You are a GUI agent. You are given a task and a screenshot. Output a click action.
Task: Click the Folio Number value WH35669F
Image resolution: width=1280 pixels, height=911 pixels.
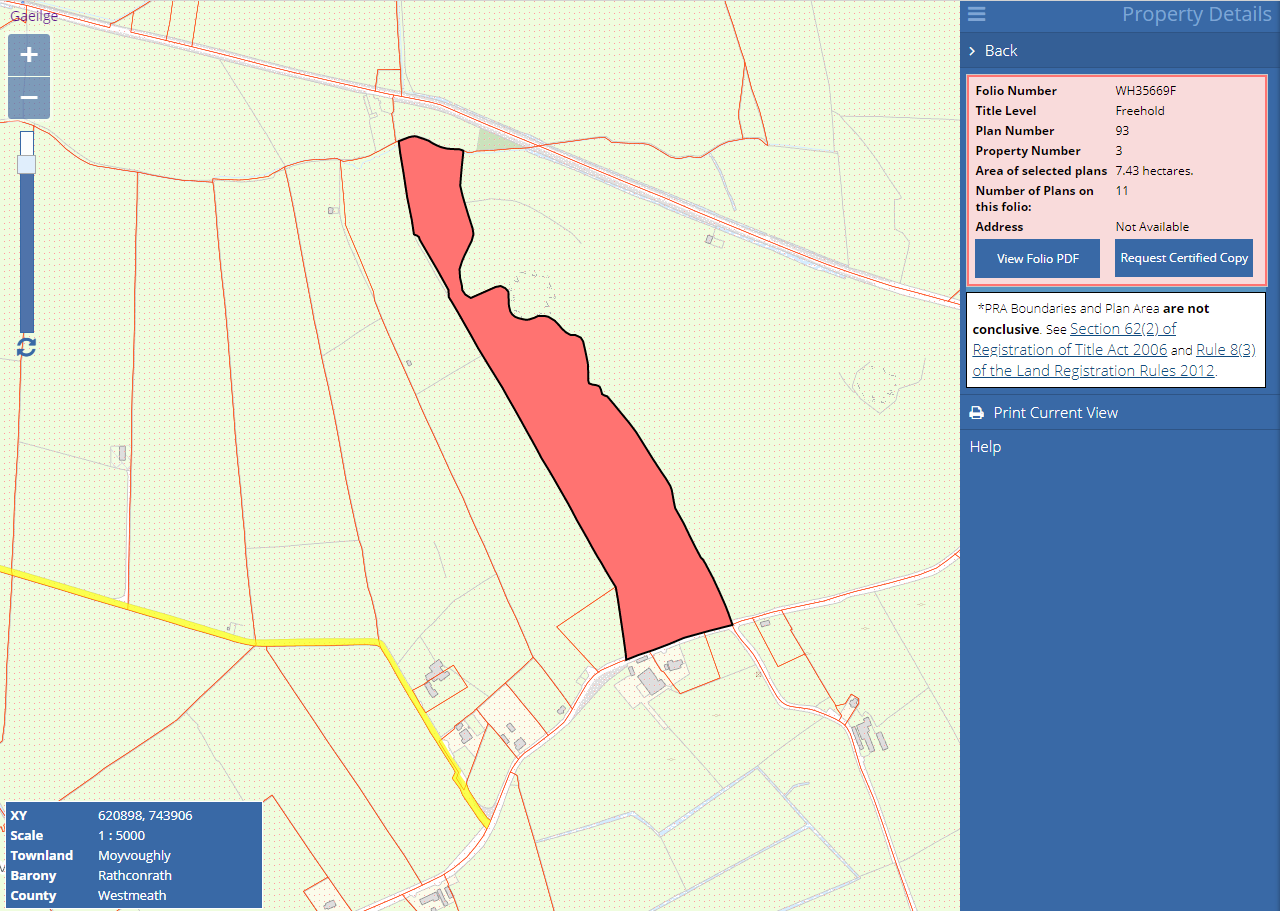tap(1147, 90)
